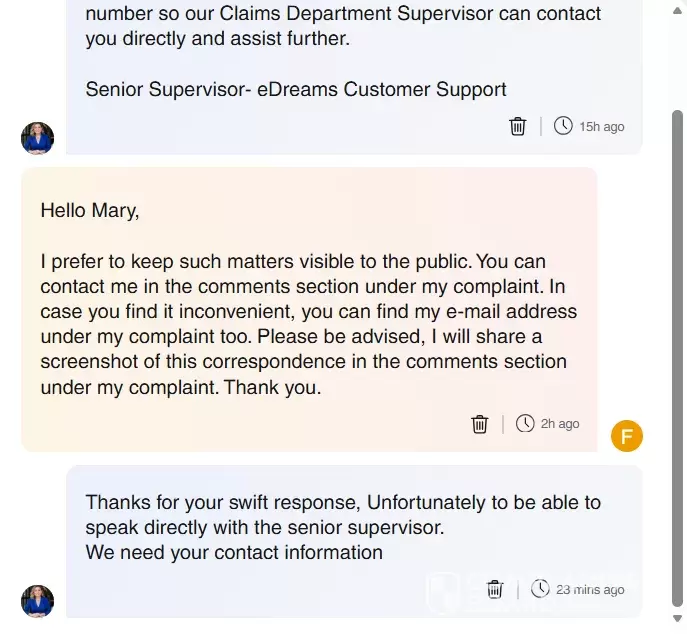Click the 'We need your contact information' line
Image resolution: width=687 pixels, height=635 pixels.
coord(234,552)
